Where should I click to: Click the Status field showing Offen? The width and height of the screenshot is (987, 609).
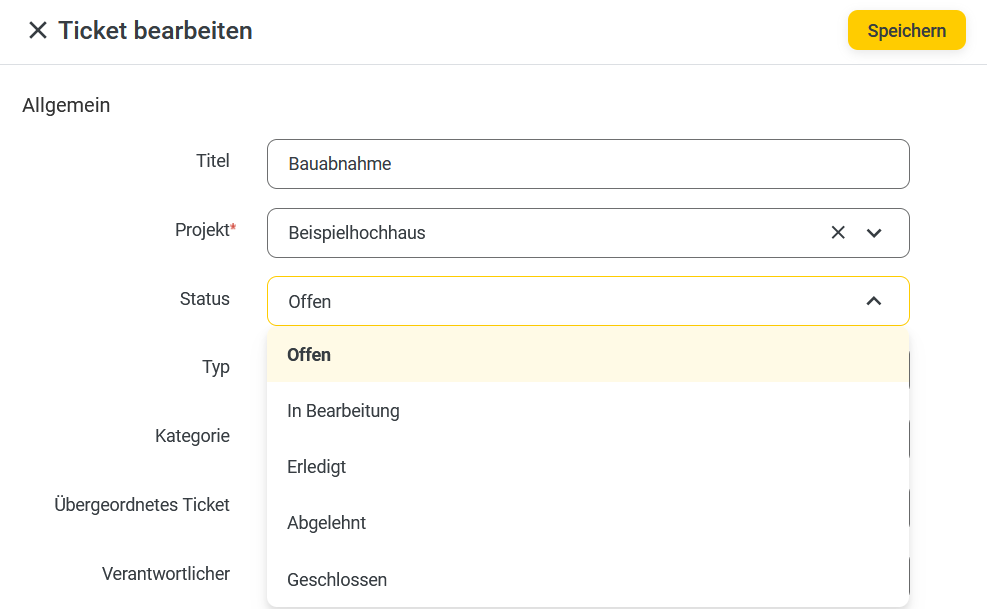[588, 301]
